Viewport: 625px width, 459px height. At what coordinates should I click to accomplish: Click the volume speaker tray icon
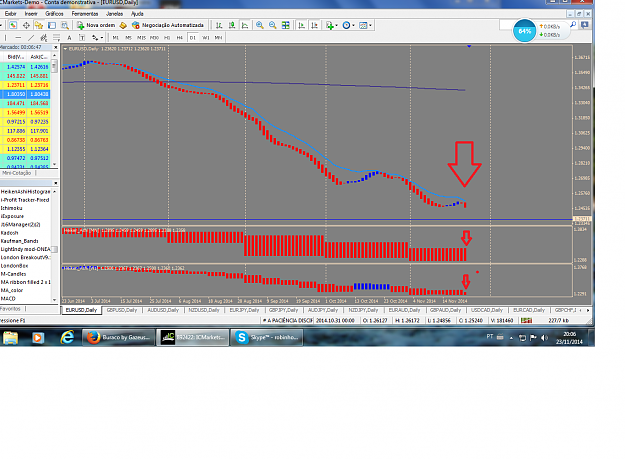544,338
